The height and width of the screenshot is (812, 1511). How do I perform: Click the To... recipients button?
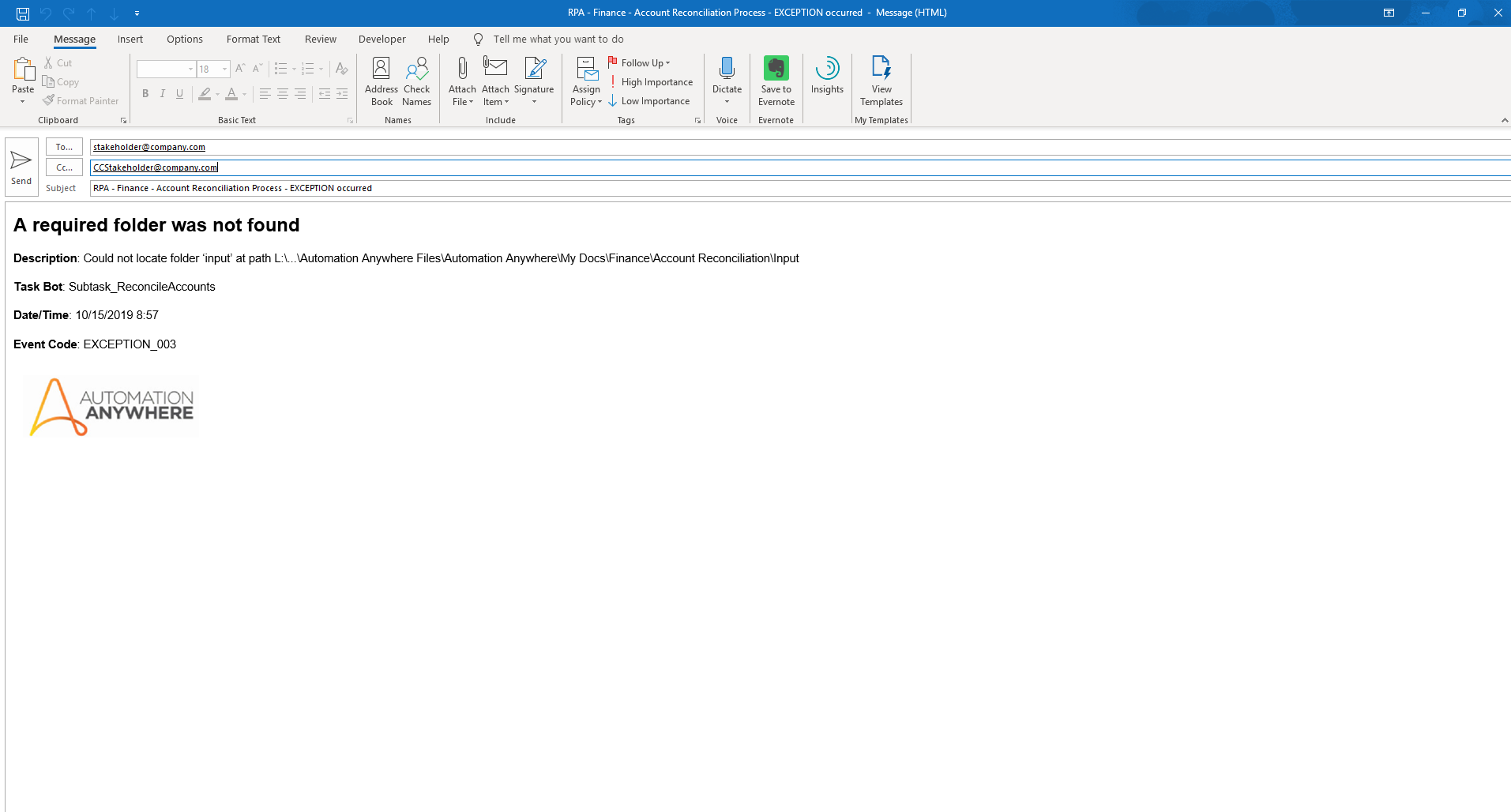[64, 147]
